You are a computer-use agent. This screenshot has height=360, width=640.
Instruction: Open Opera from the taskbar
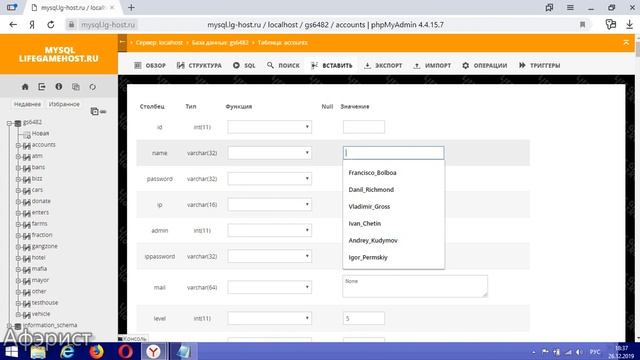(x=125, y=351)
